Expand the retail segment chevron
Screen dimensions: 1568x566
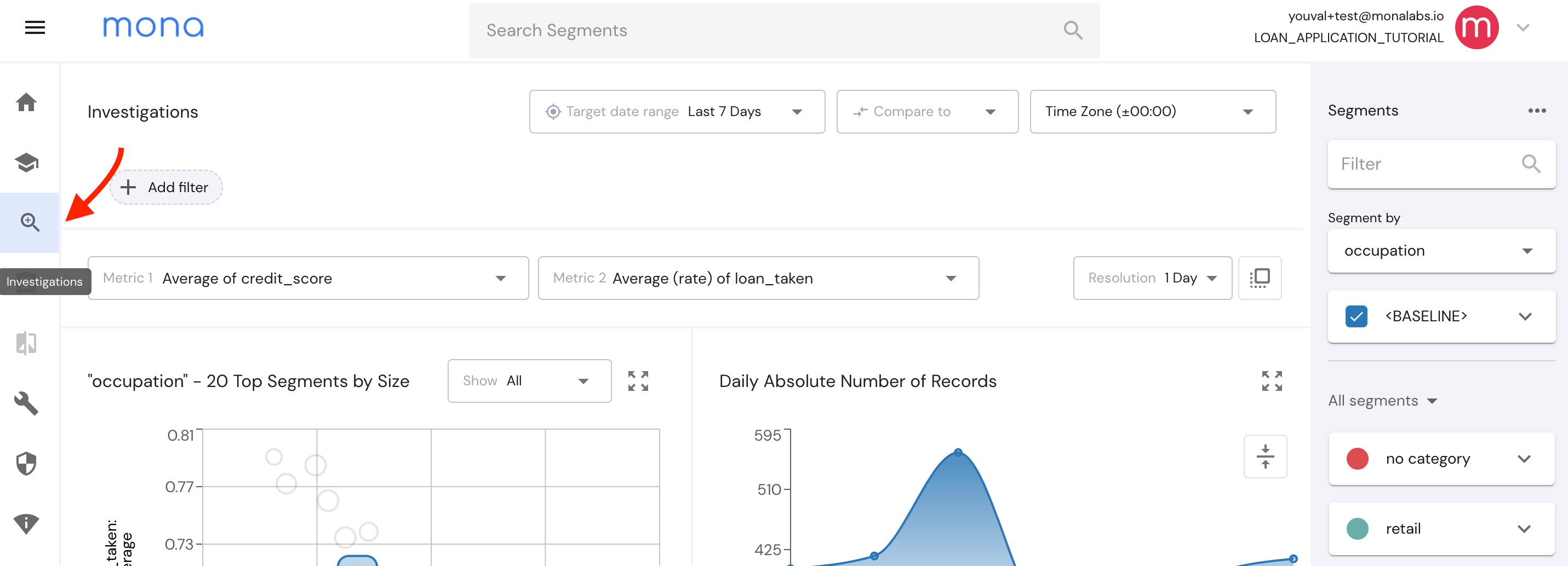[x=1524, y=528]
